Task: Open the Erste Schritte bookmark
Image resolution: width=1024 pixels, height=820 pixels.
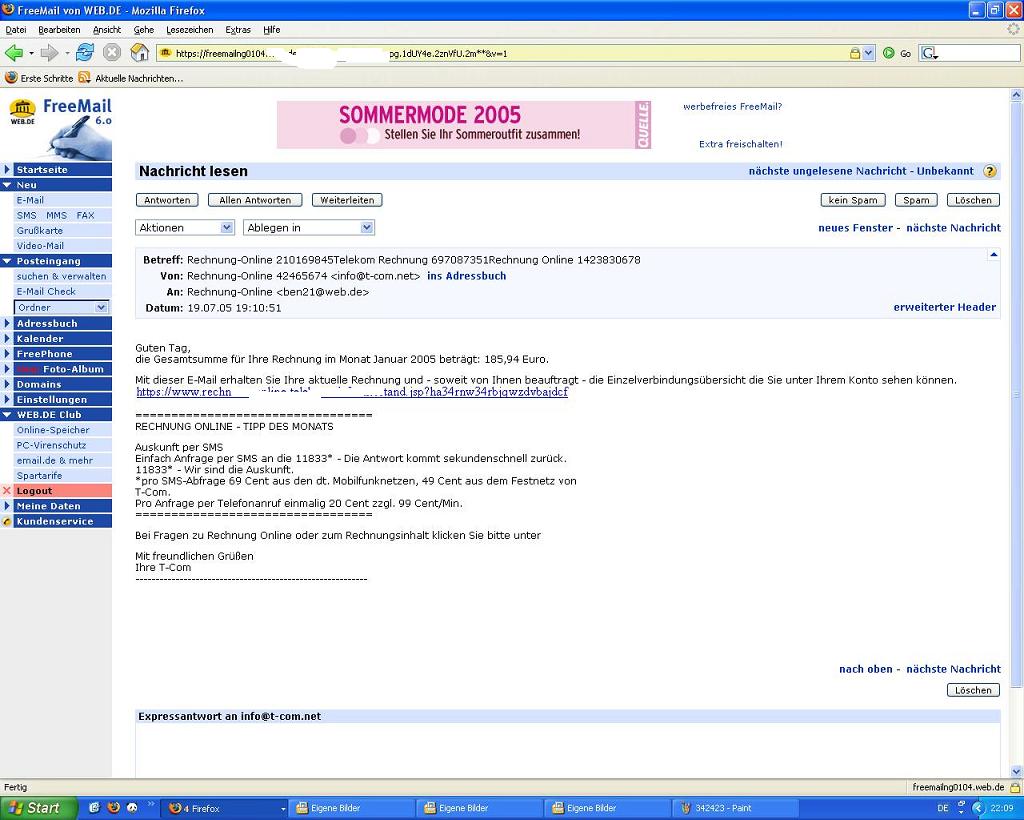Action: 39,78
